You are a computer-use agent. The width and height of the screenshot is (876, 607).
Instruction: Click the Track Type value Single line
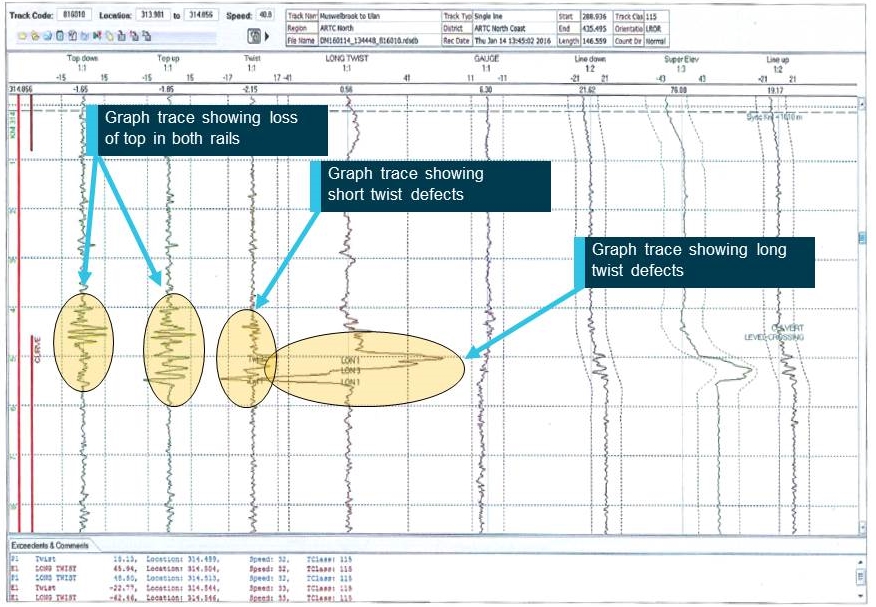[514, 16]
